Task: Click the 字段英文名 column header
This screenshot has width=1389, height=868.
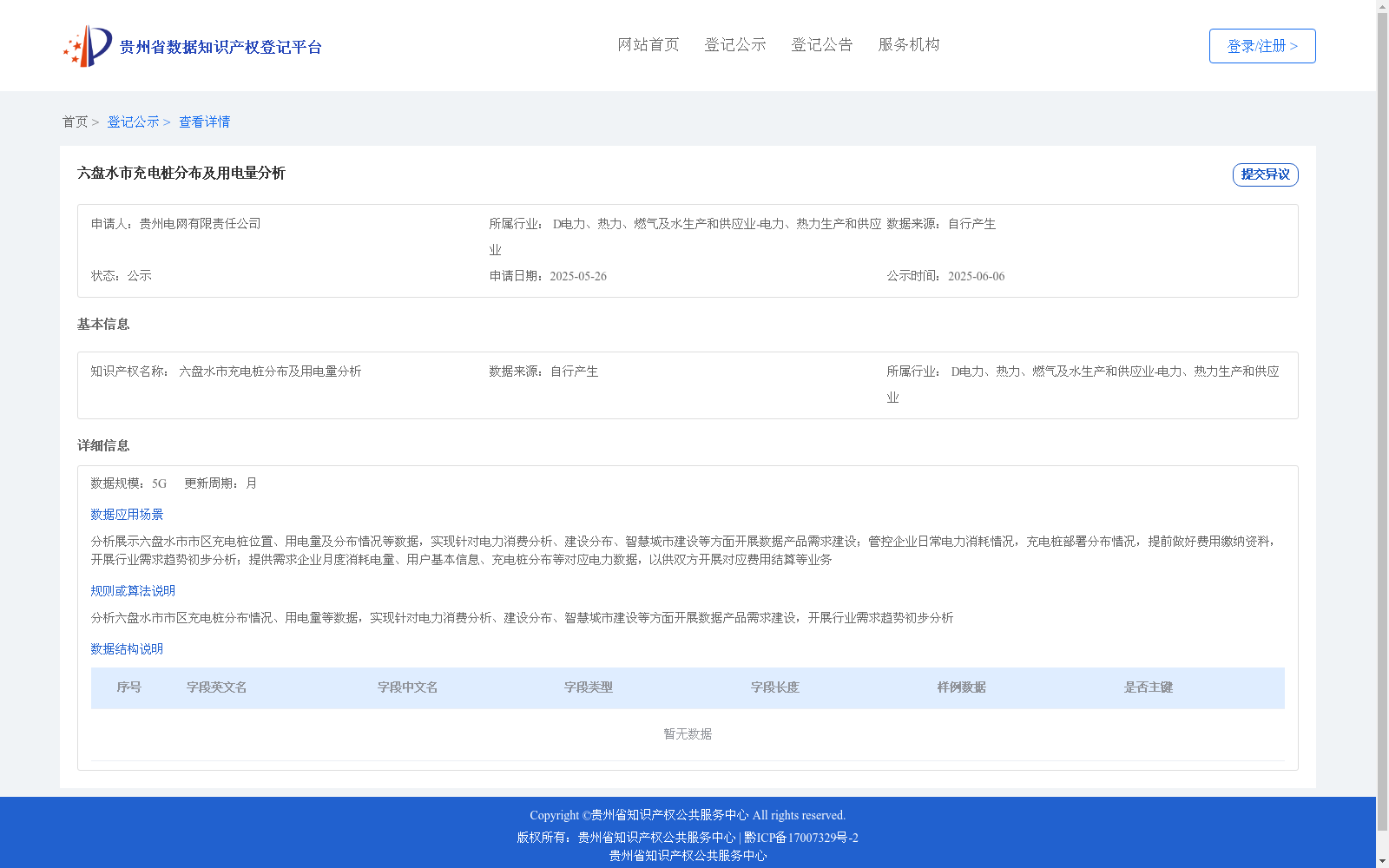Action: pyautogui.click(x=217, y=687)
